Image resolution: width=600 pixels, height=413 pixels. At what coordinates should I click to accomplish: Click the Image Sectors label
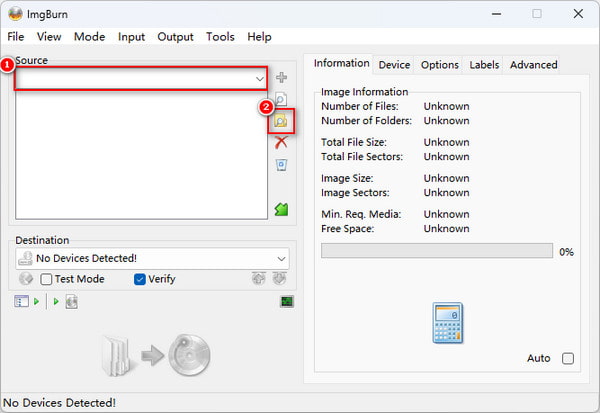355,193
